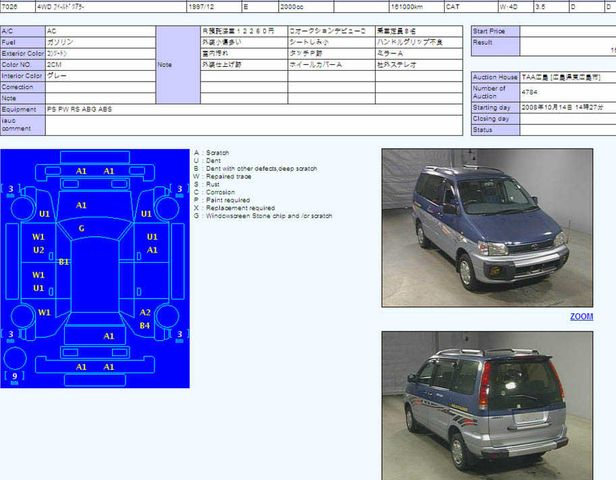Select the color number value 2CM

(x=55, y=64)
